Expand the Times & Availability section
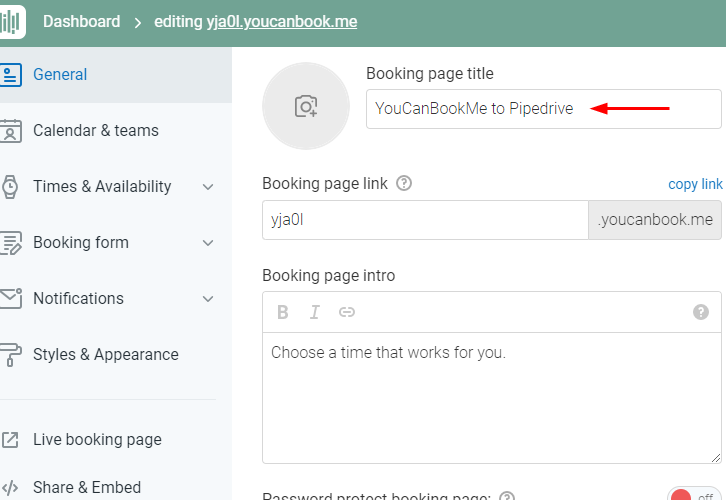The height and width of the screenshot is (500, 726). point(208,187)
